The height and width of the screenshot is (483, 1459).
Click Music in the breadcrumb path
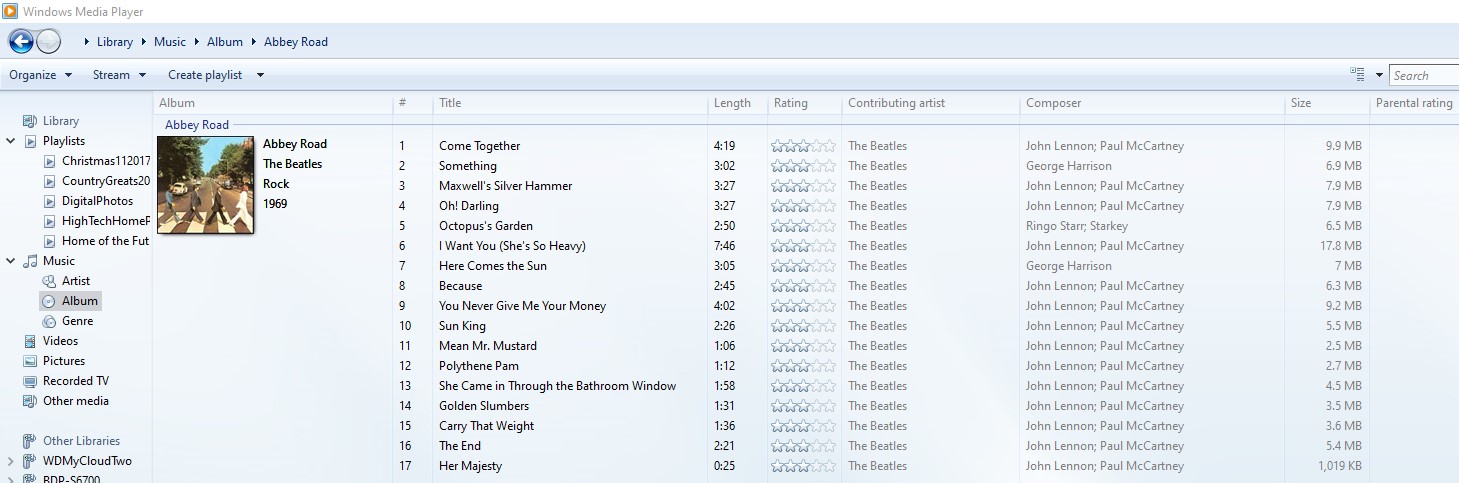pyautogui.click(x=170, y=42)
